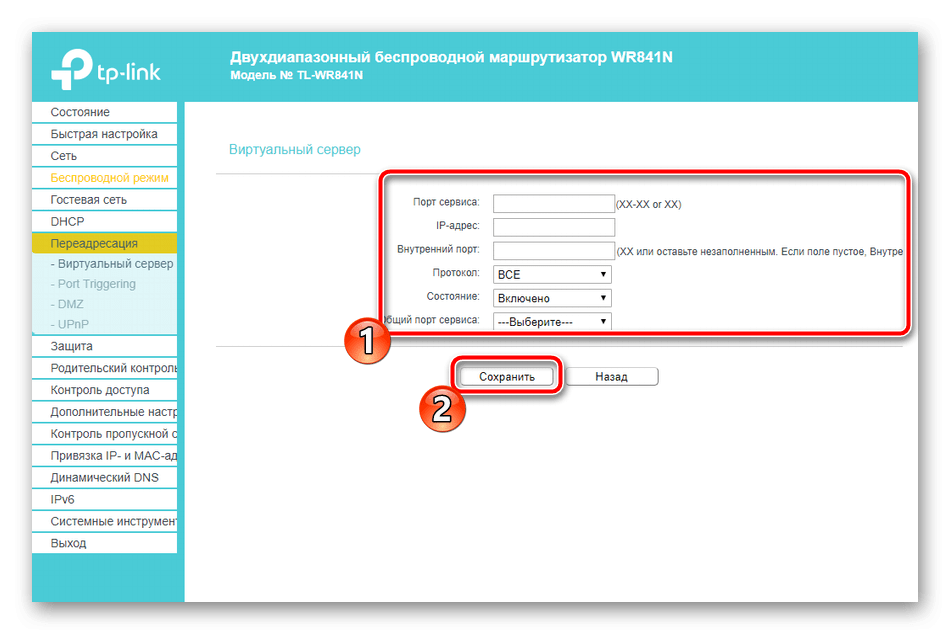Select the Виртуальный сервер submenu item
Screen dimensions: 950x634
[114, 264]
